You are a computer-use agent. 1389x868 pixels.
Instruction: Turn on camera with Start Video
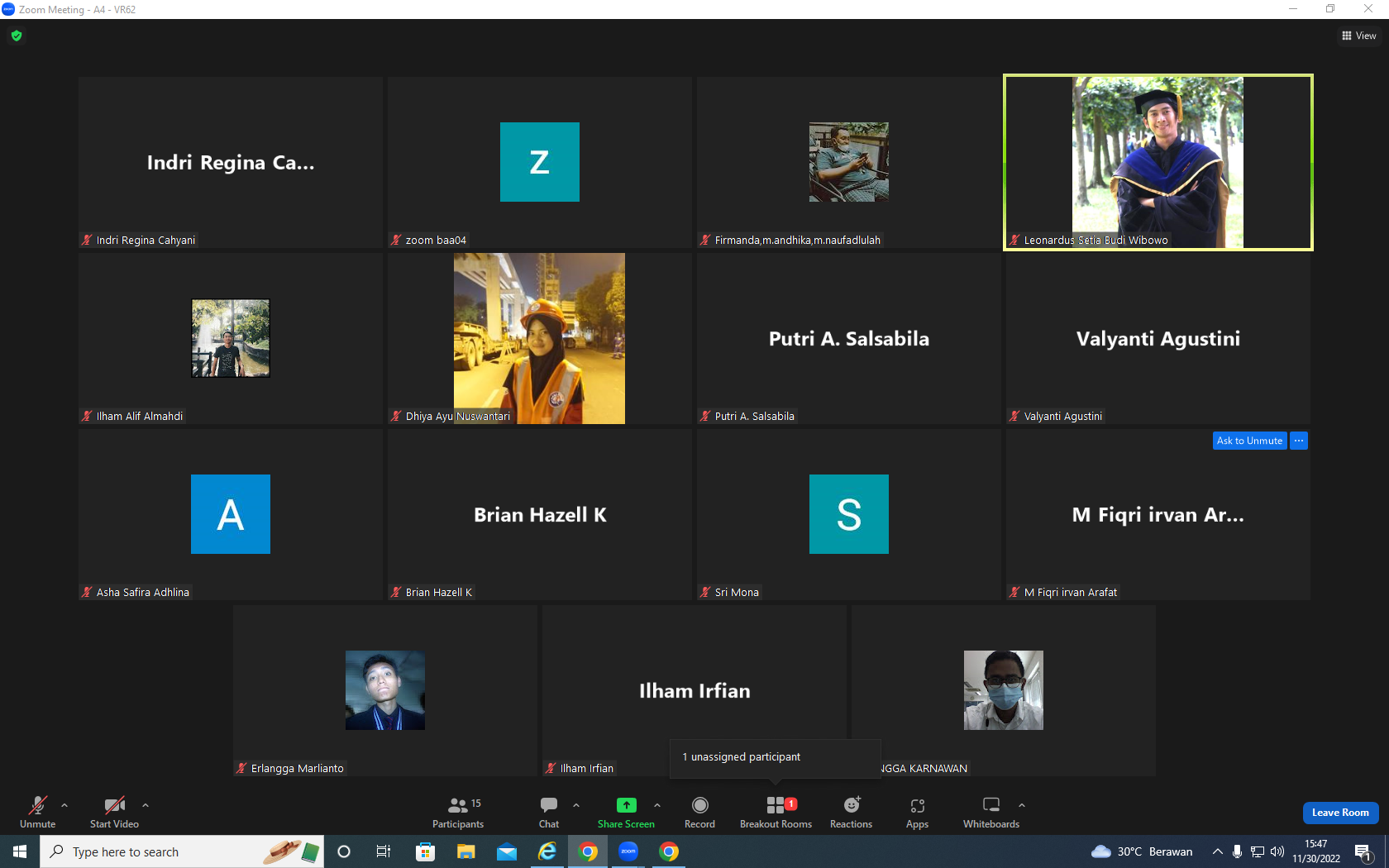pyautogui.click(x=114, y=812)
